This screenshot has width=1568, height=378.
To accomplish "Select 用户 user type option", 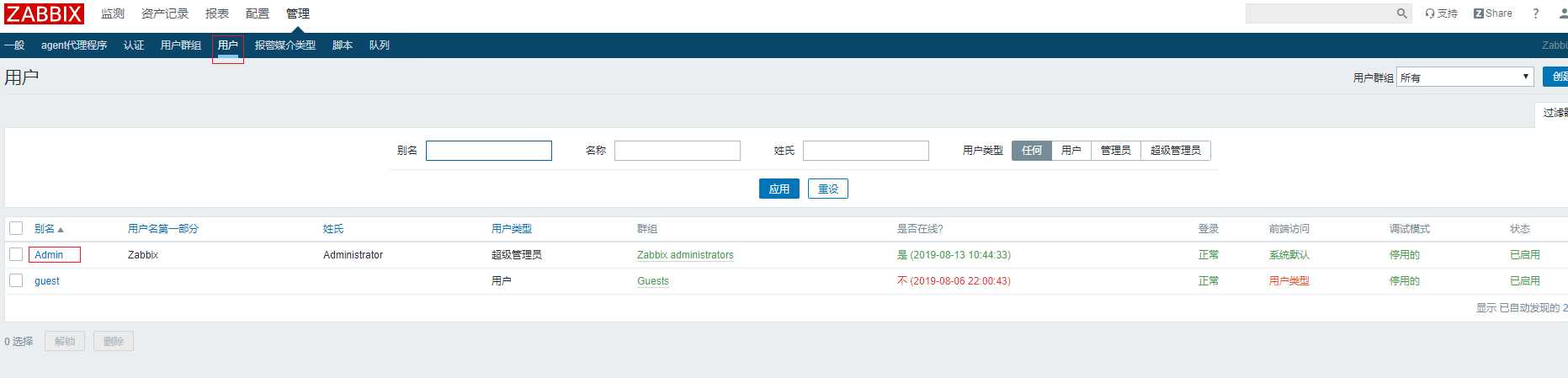I will (x=1071, y=151).
